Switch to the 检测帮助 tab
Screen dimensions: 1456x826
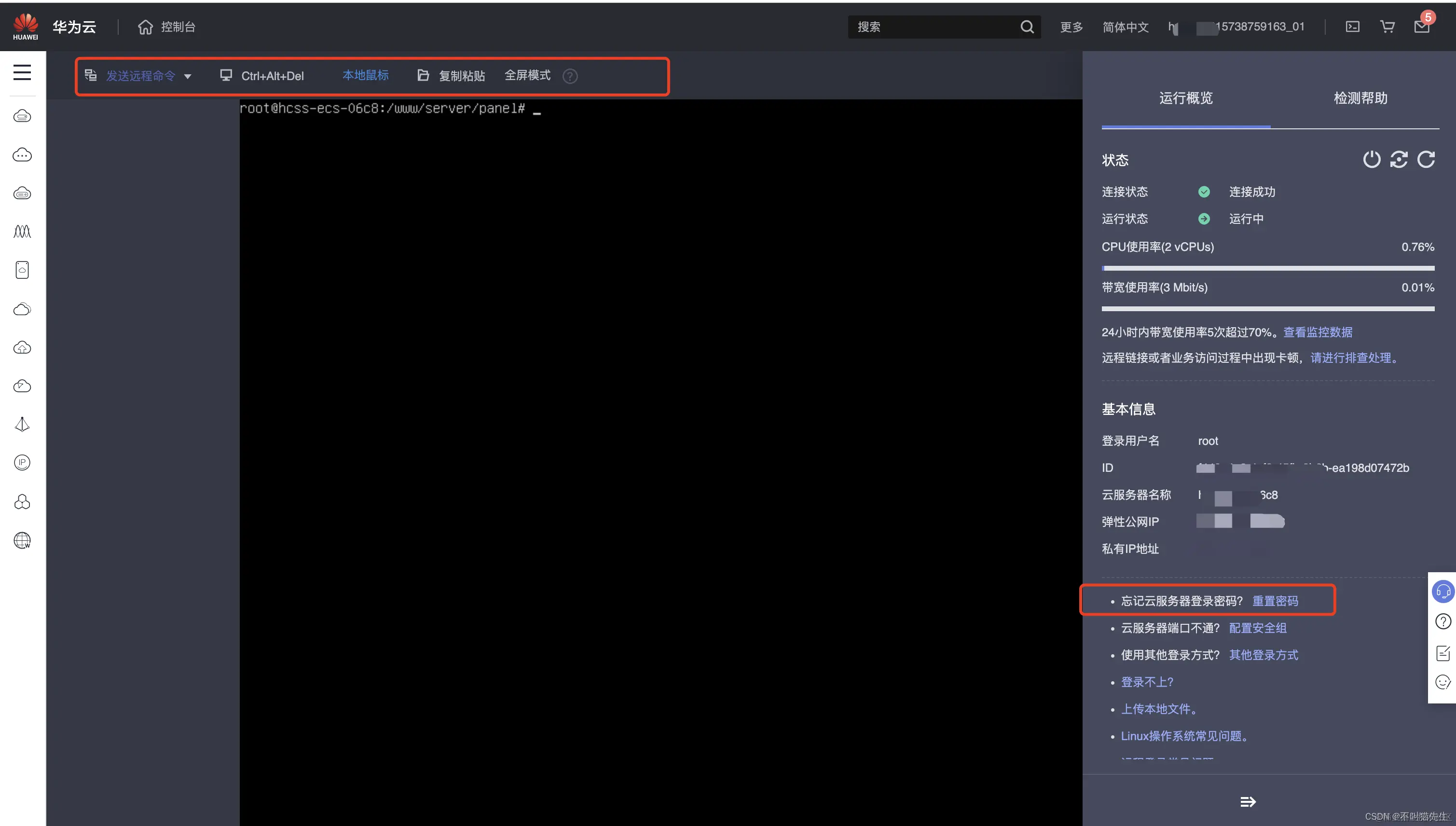tap(1360, 98)
